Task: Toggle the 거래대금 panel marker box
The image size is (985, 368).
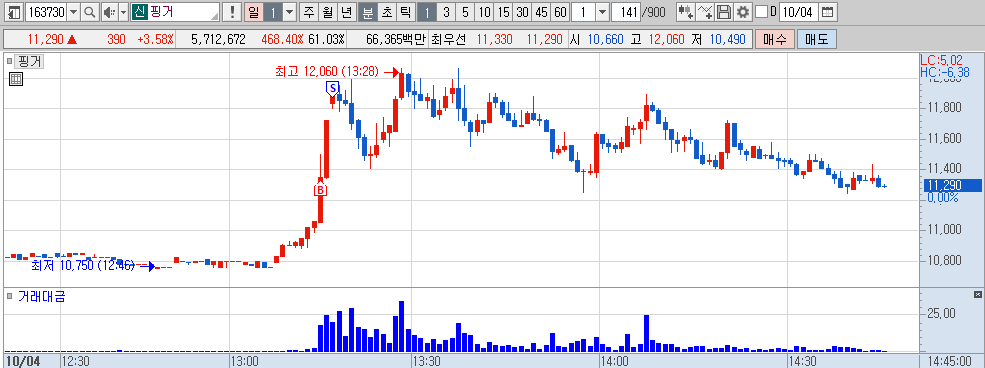Action: [10, 296]
